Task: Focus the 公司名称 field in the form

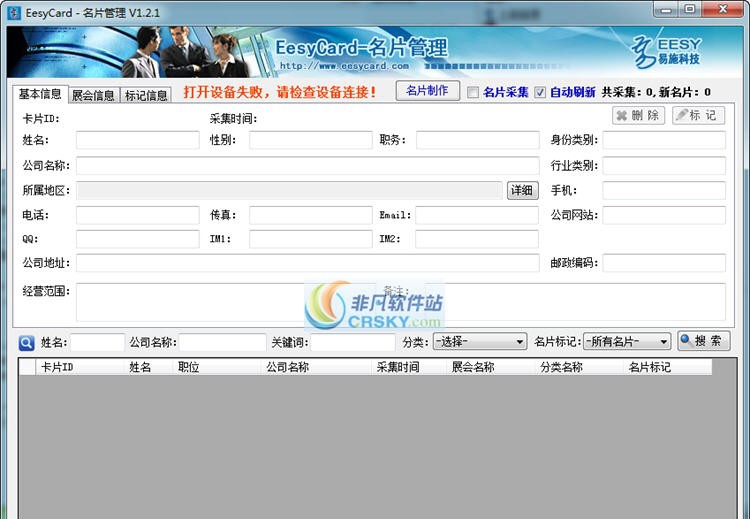Action: pyautogui.click(x=308, y=166)
